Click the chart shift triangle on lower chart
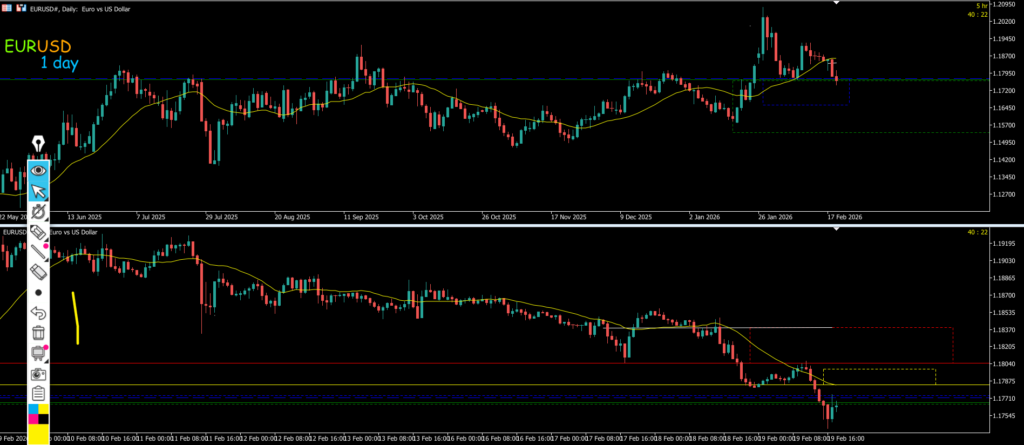Screen dimensions: 1024x445 click(836, 231)
